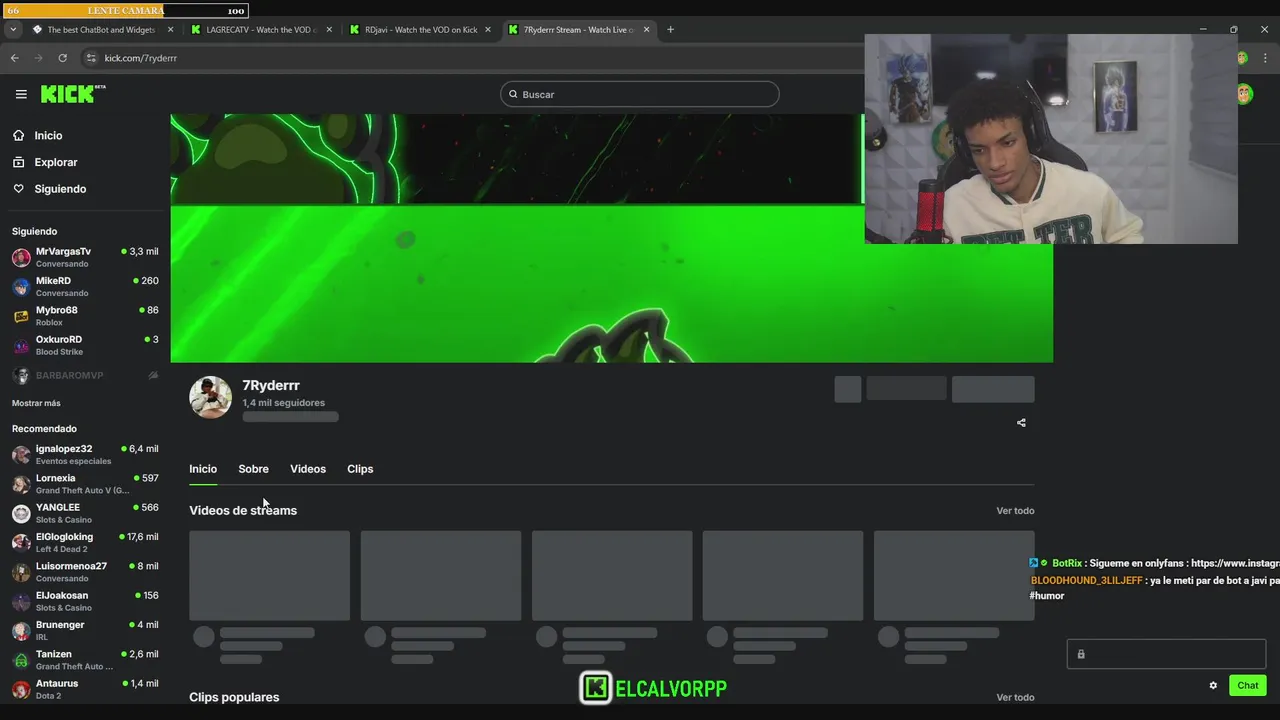Switch to the Videos tab
This screenshot has height=720, width=1280.
(308, 469)
